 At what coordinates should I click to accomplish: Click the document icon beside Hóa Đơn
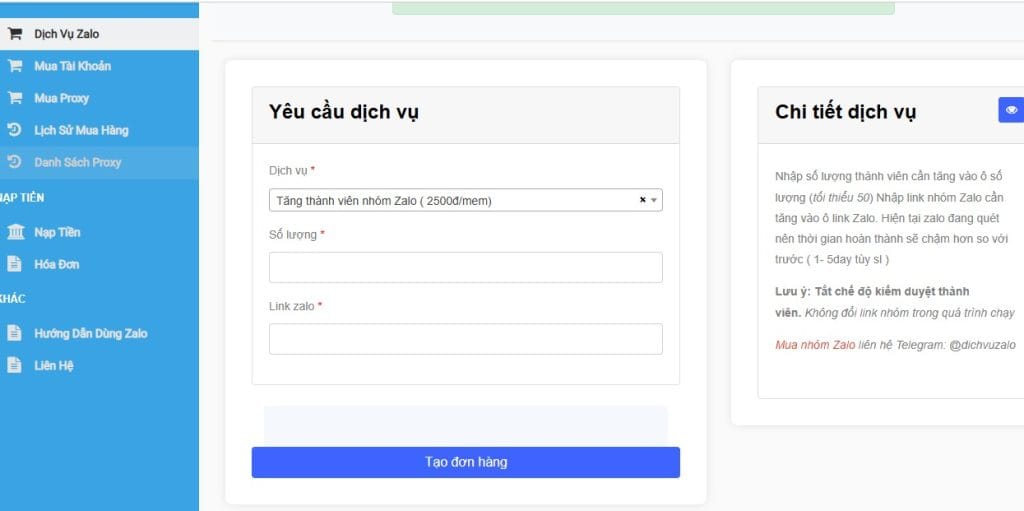coord(15,264)
